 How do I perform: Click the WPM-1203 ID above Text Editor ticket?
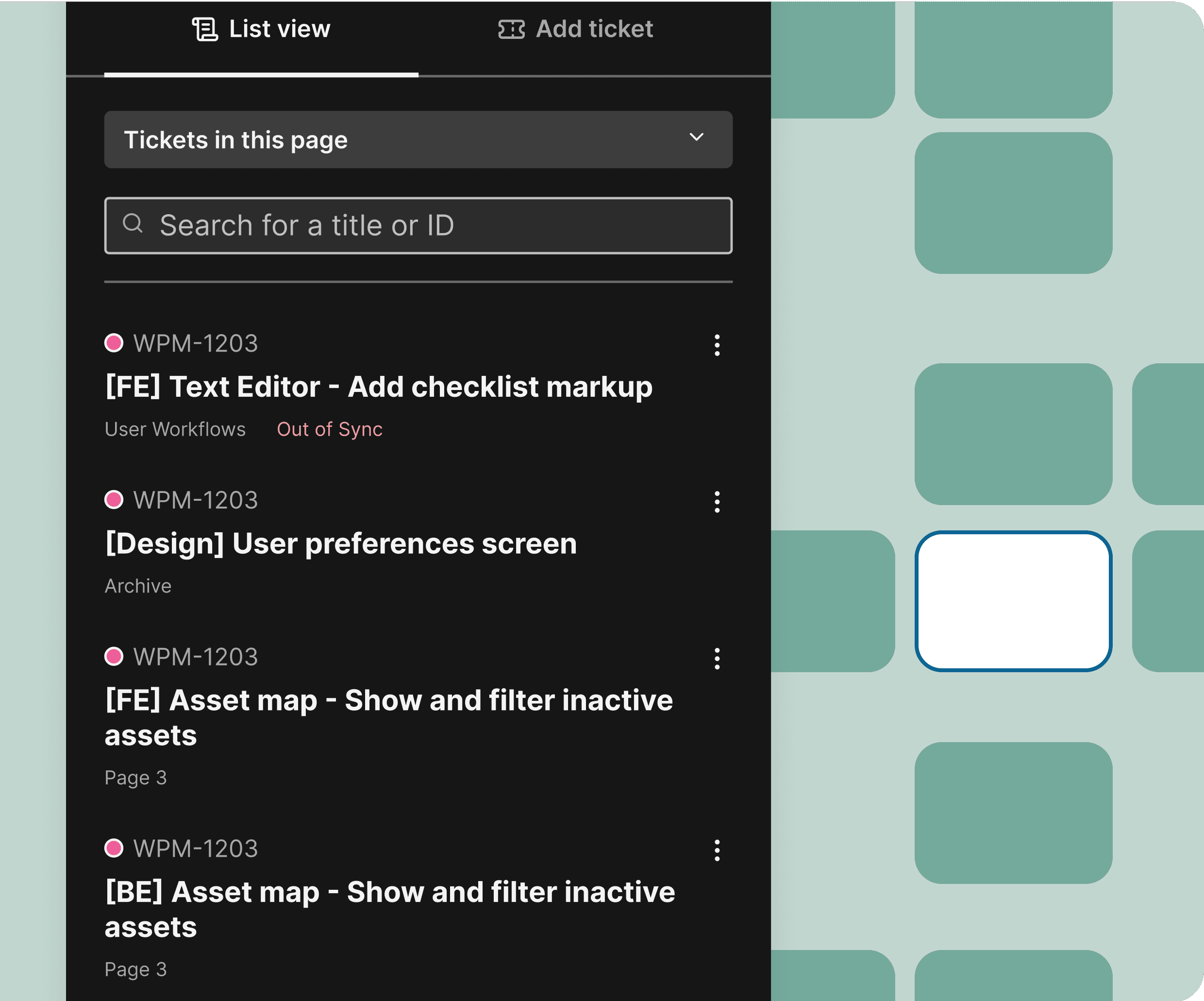click(x=196, y=343)
